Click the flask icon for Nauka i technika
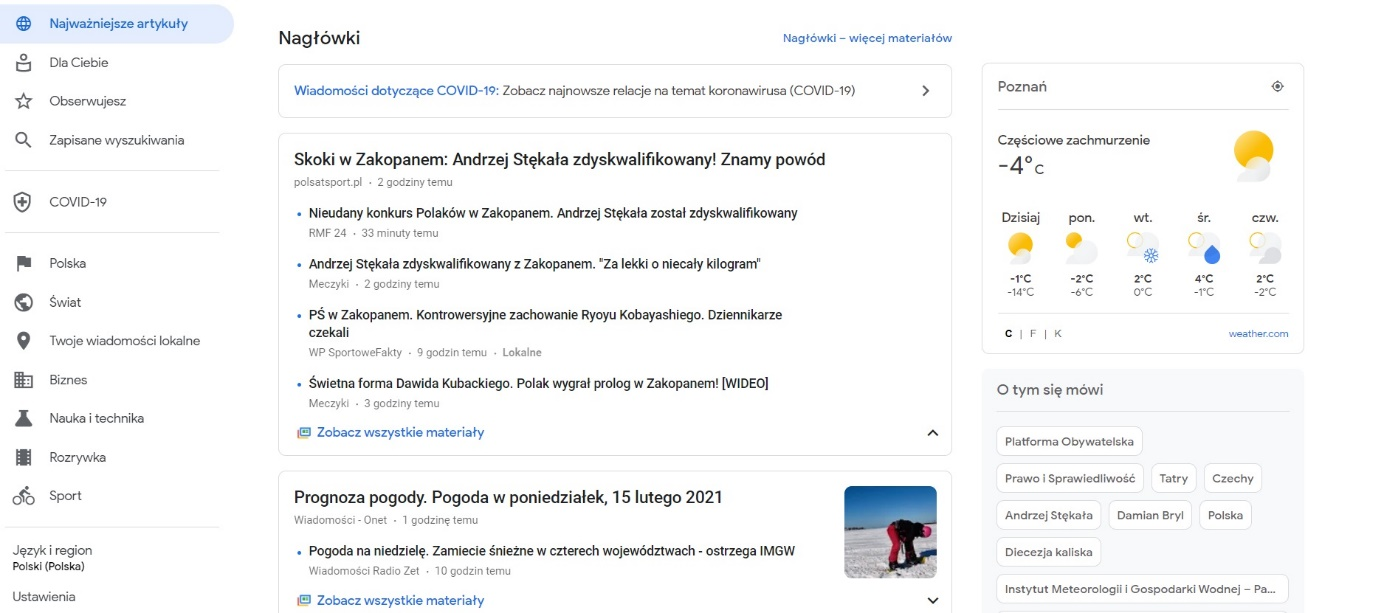This screenshot has width=1384, height=613. point(23,418)
